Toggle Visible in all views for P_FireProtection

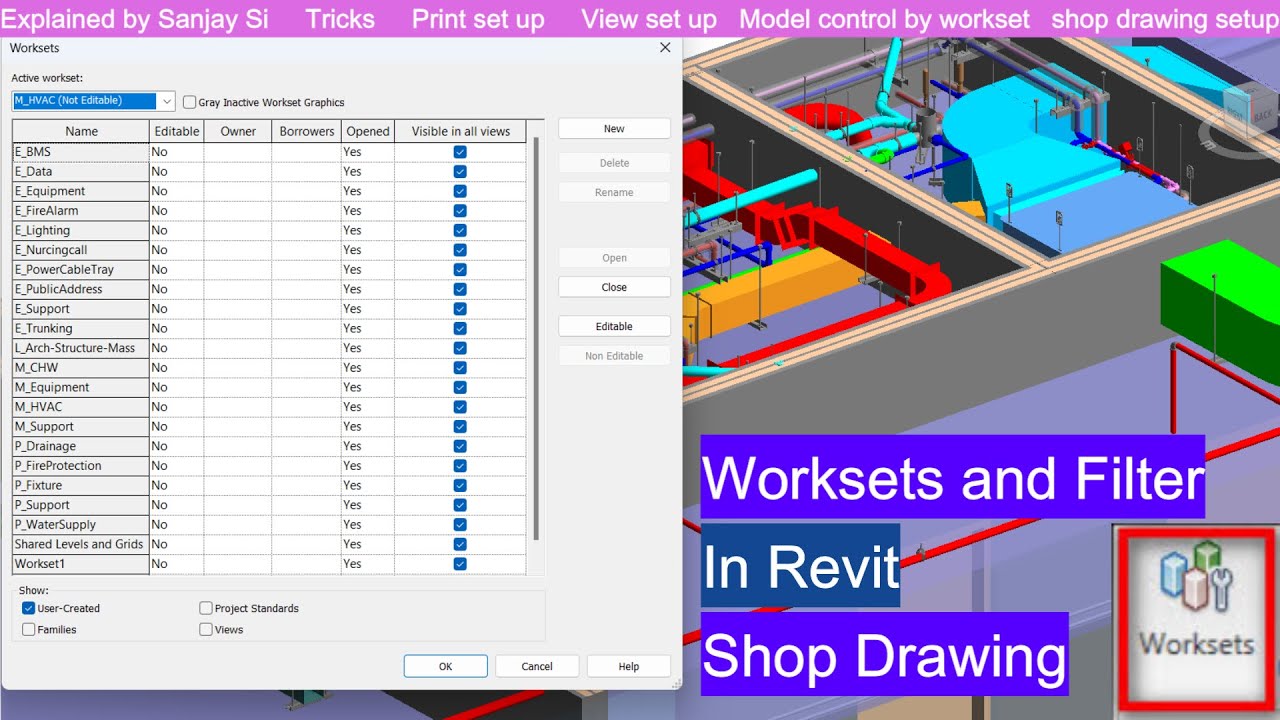pos(460,466)
